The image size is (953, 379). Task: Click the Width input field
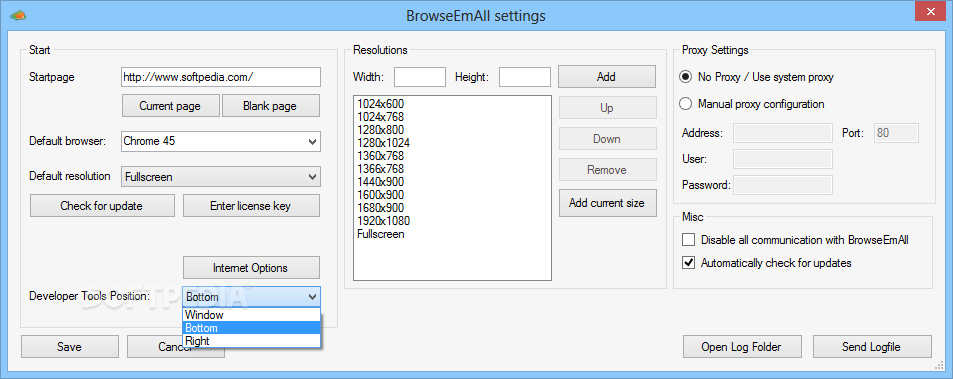pyautogui.click(x=420, y=77)
